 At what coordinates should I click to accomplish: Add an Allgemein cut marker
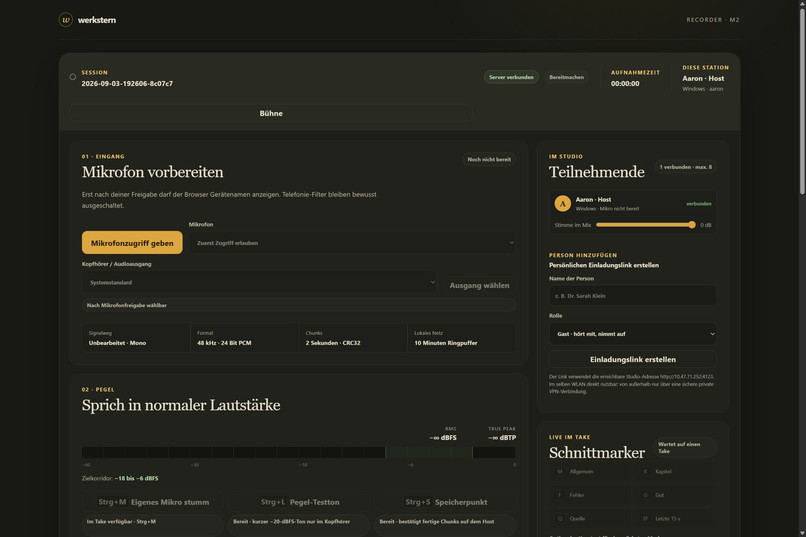pos(590,471)
